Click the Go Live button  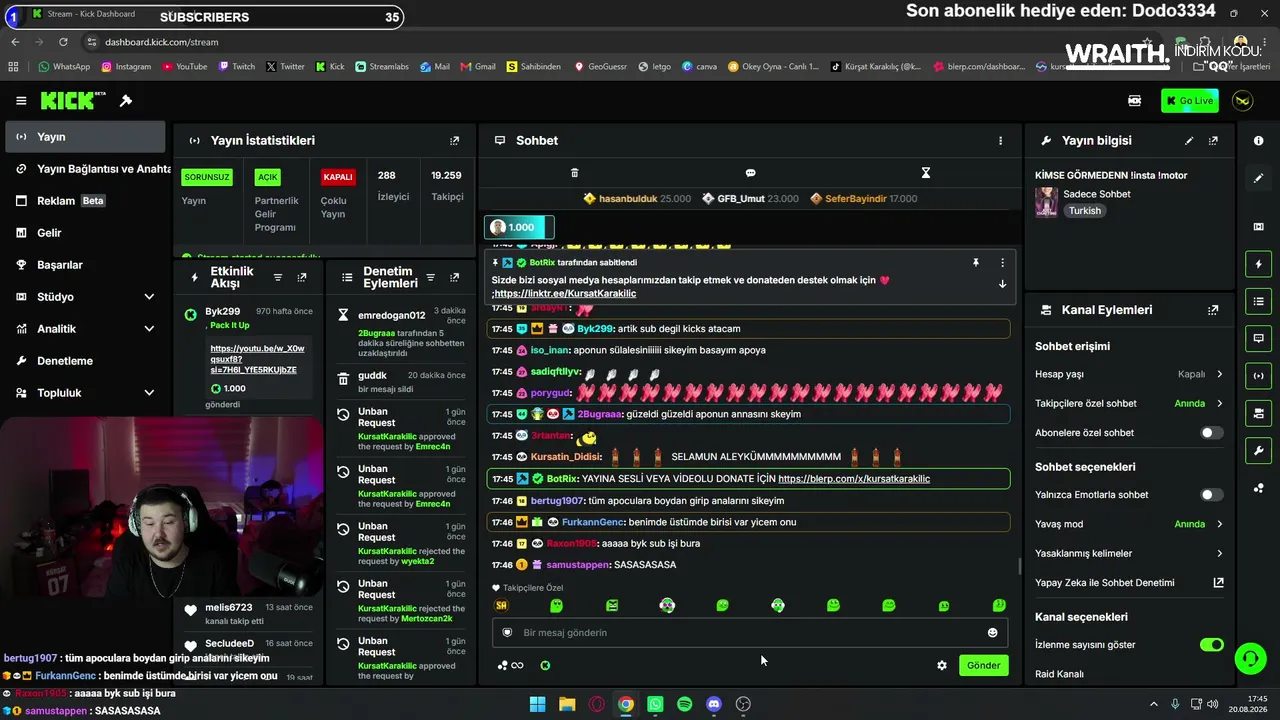(1190, 101)
